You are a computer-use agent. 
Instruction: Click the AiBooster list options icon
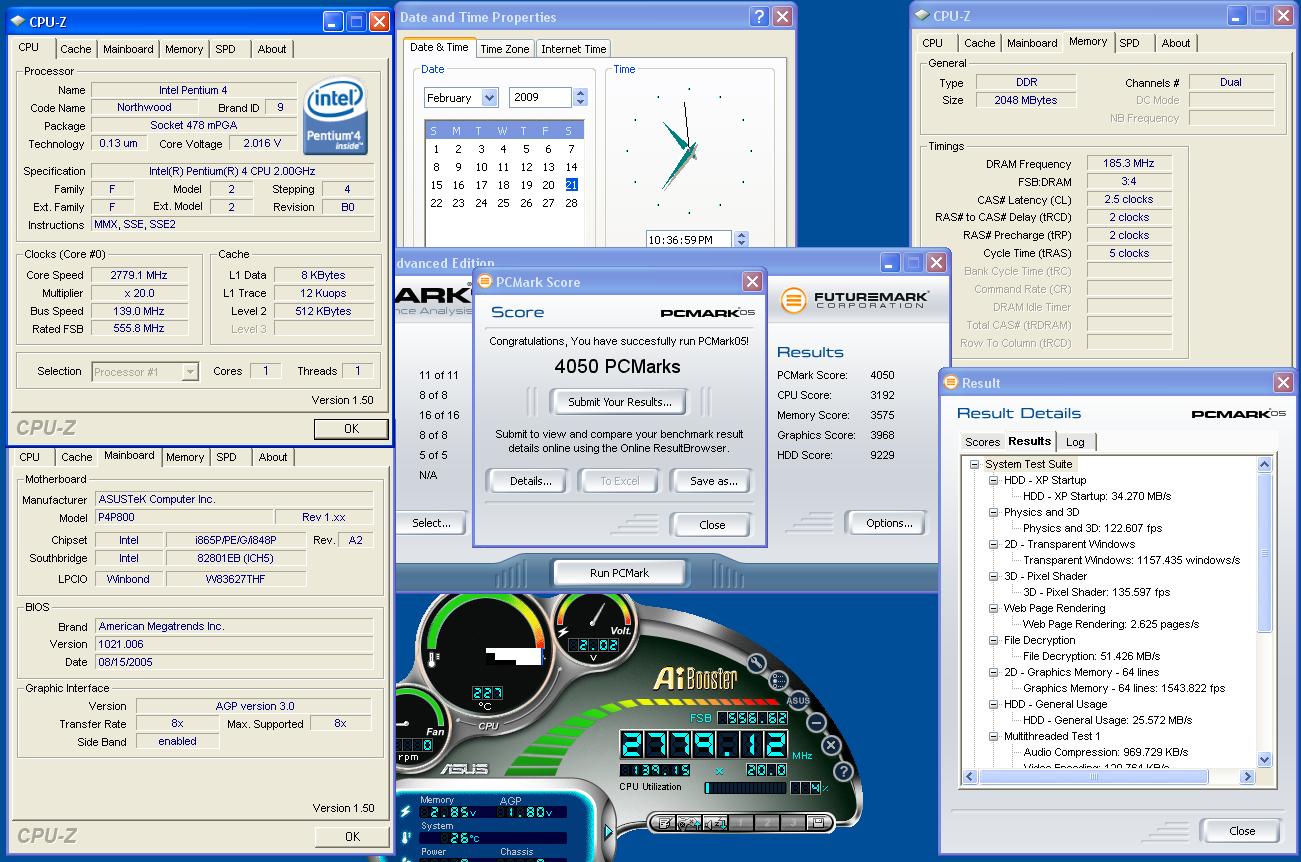pyautogui.click(x=778, y=681)
